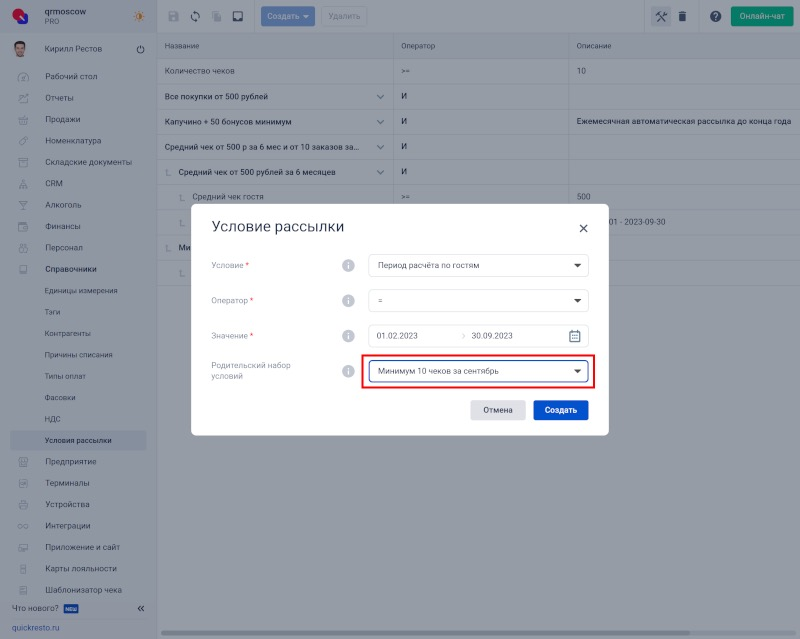
Task: Select НДС submenu item
Action: coord(52,419)
